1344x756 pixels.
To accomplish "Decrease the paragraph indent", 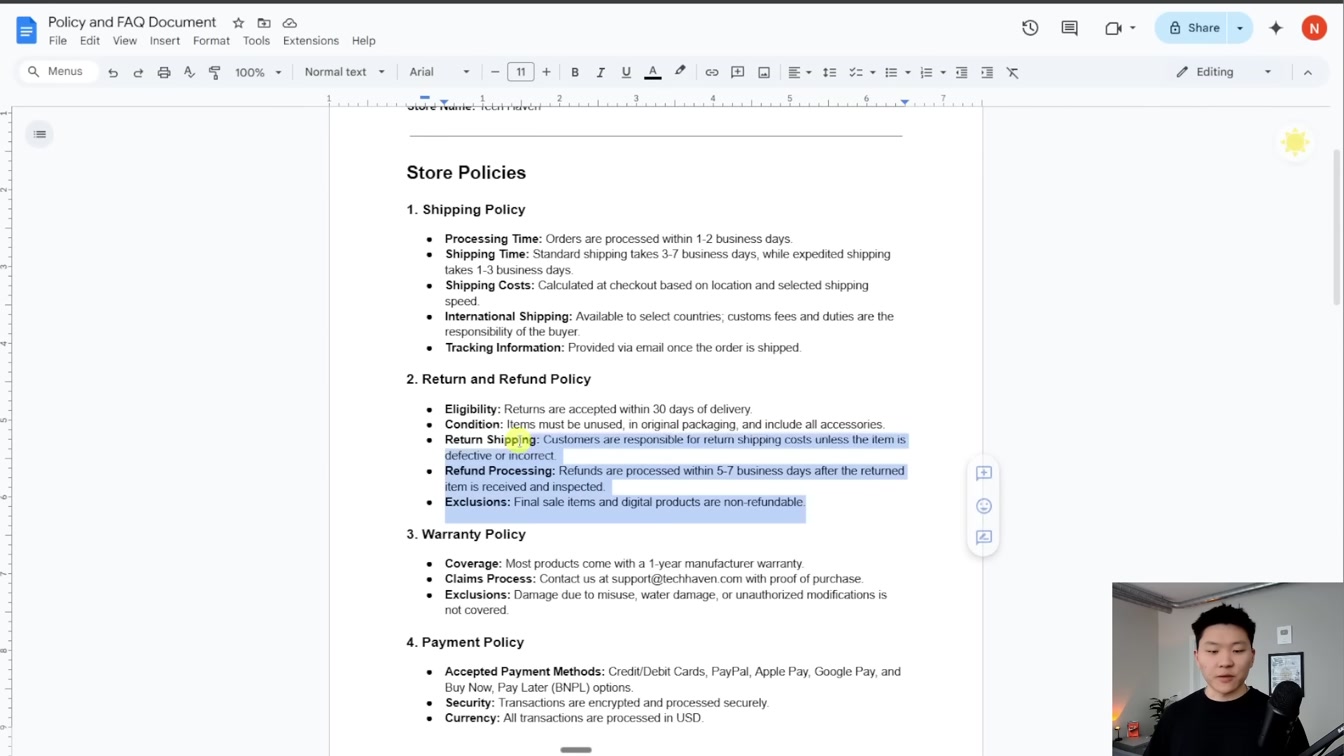I will [x=962, y=72].
